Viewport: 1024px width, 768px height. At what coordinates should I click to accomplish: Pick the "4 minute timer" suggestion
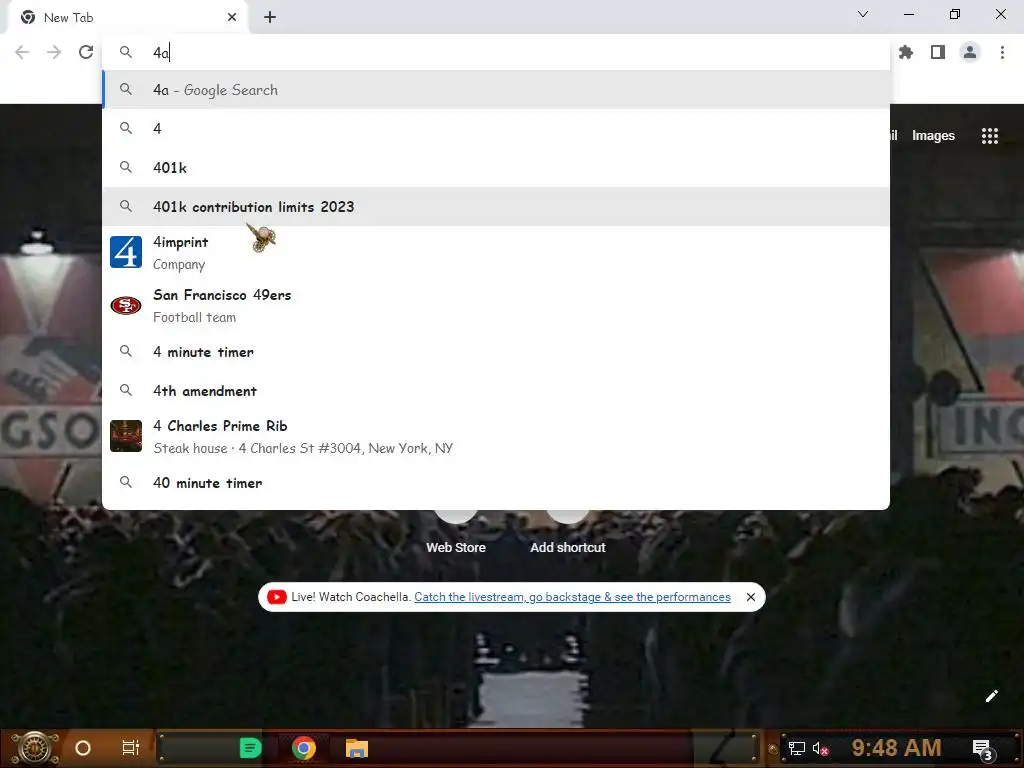coord(496,351)
